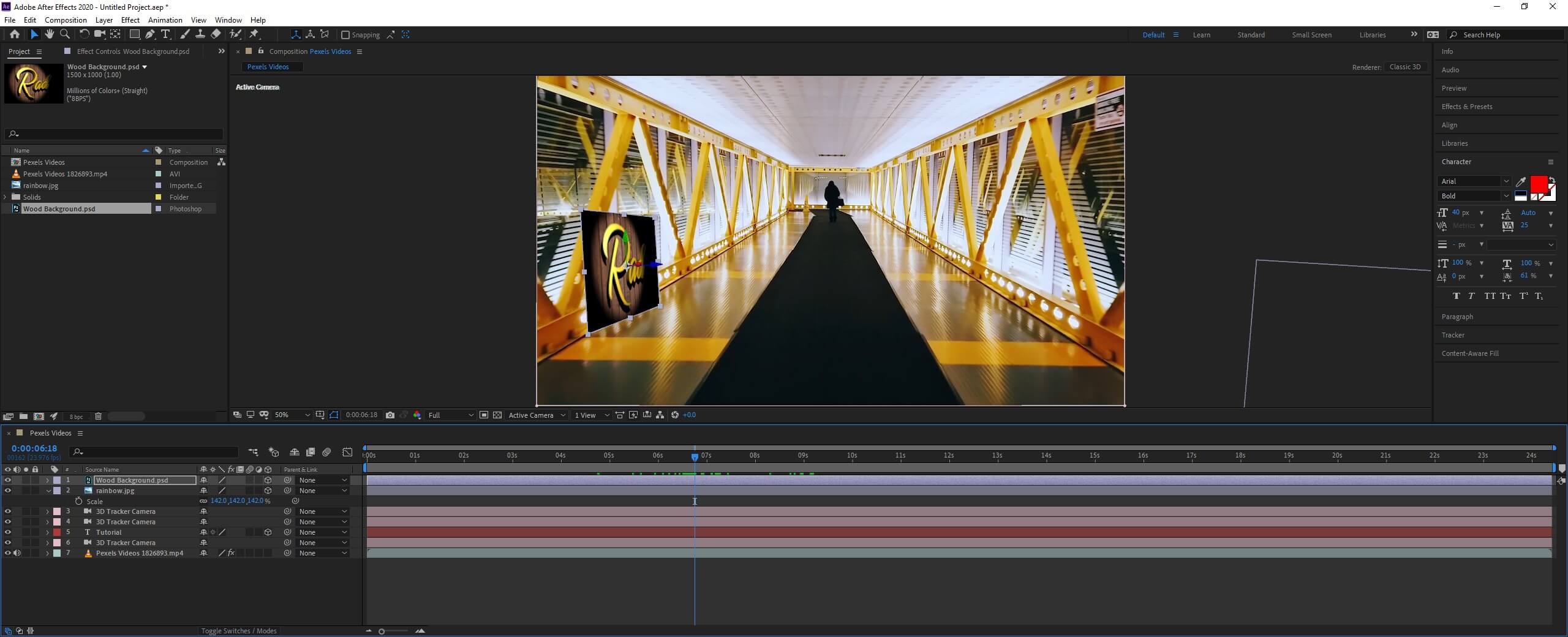
Task: Toggle visibility of the Tutorial text layer
Action: tap(7, 532)
